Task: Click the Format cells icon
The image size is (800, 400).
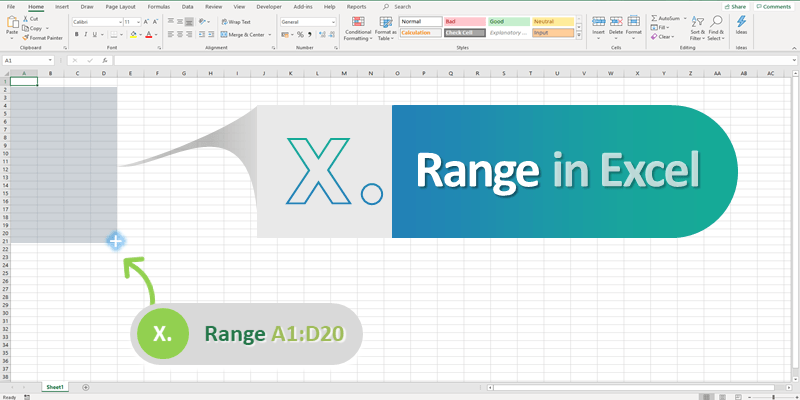Action: click(634, 21)
